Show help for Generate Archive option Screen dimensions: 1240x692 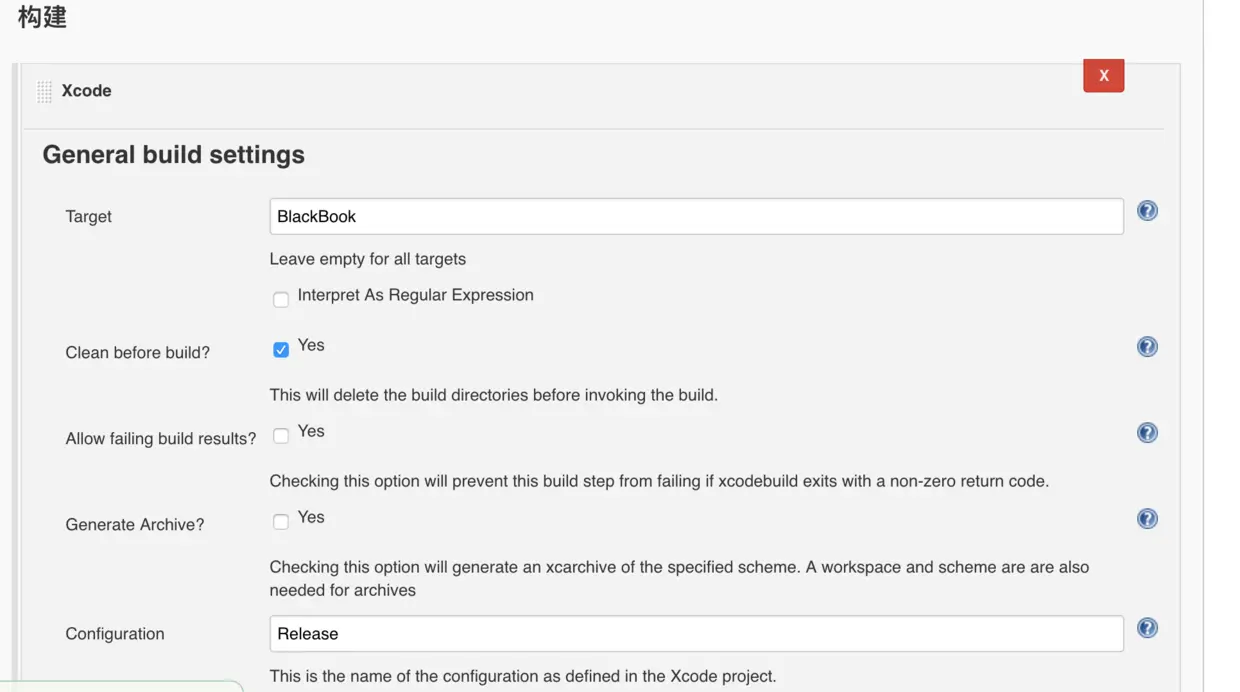[1147, 519]
